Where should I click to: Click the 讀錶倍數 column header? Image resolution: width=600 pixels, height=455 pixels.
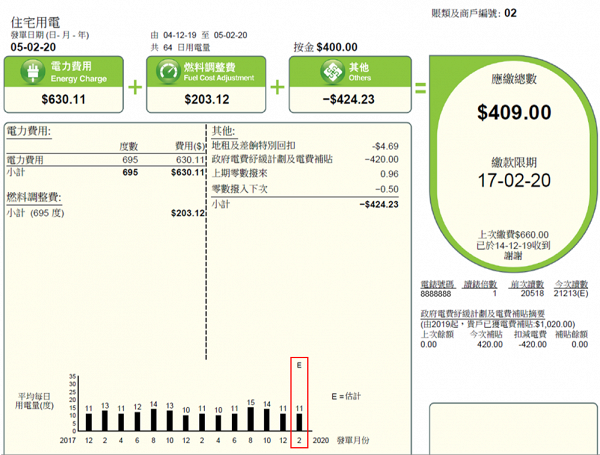coord(480,284)
